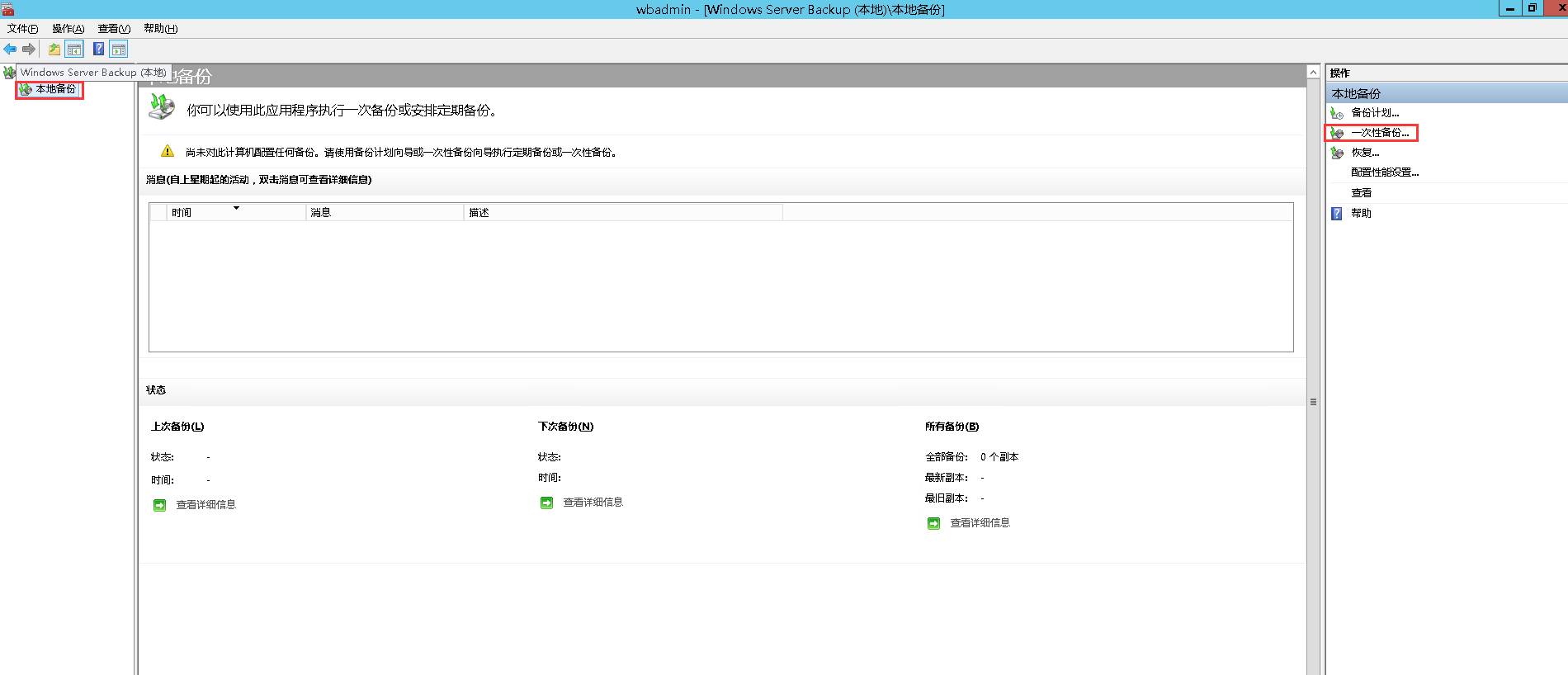
Task: Select the Windows Server Backup root node icon
Action: point(9,73)
